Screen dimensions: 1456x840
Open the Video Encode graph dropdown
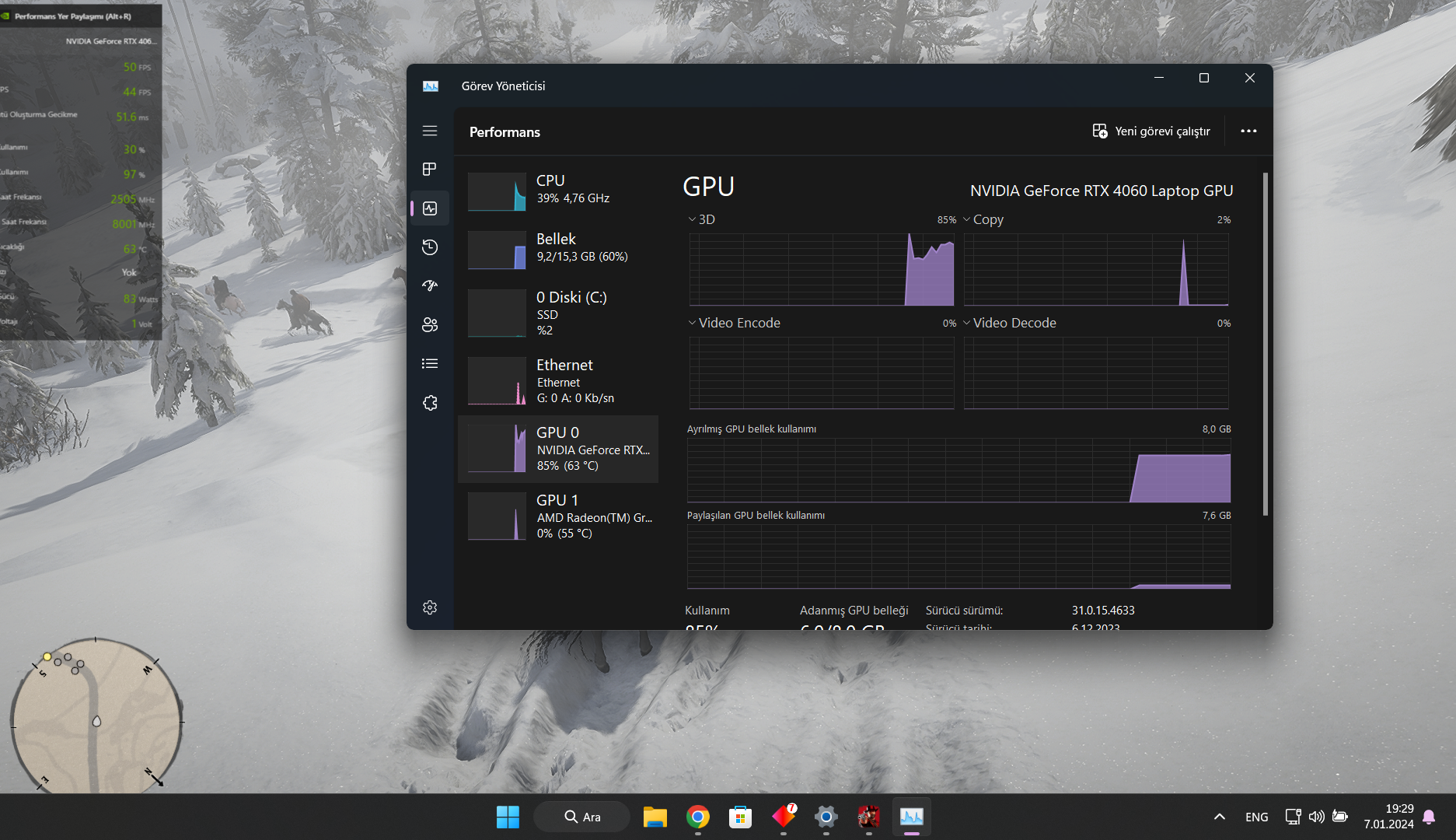(x=734, y=323)
